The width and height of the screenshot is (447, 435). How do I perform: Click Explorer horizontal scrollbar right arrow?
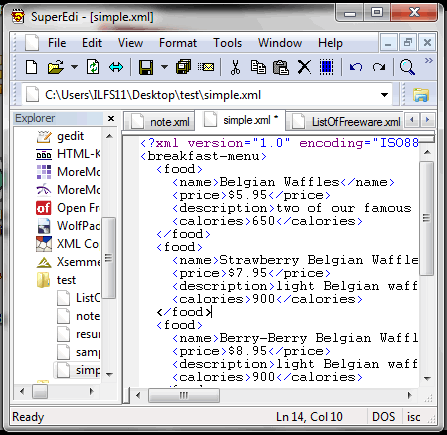pos(92,391)
